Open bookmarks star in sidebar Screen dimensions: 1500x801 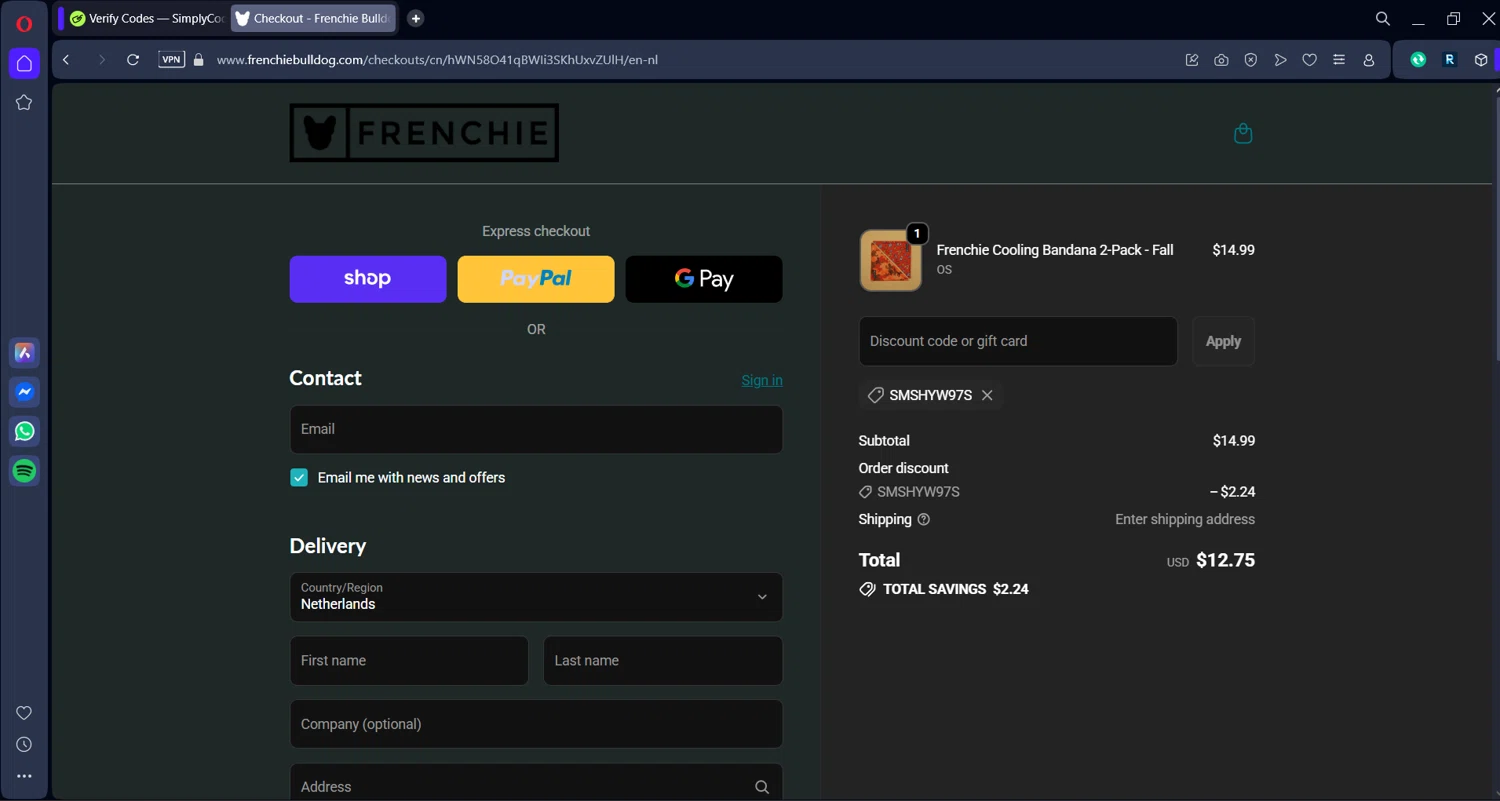[24, 102]
